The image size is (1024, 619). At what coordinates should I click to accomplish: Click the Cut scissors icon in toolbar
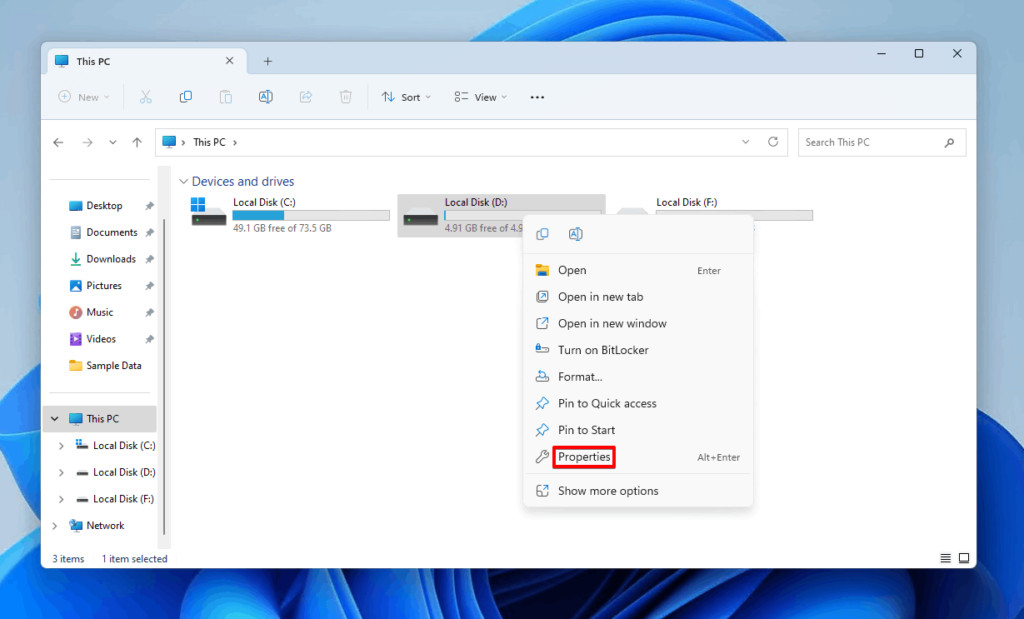pyautogui.click(x=146, y=97)
